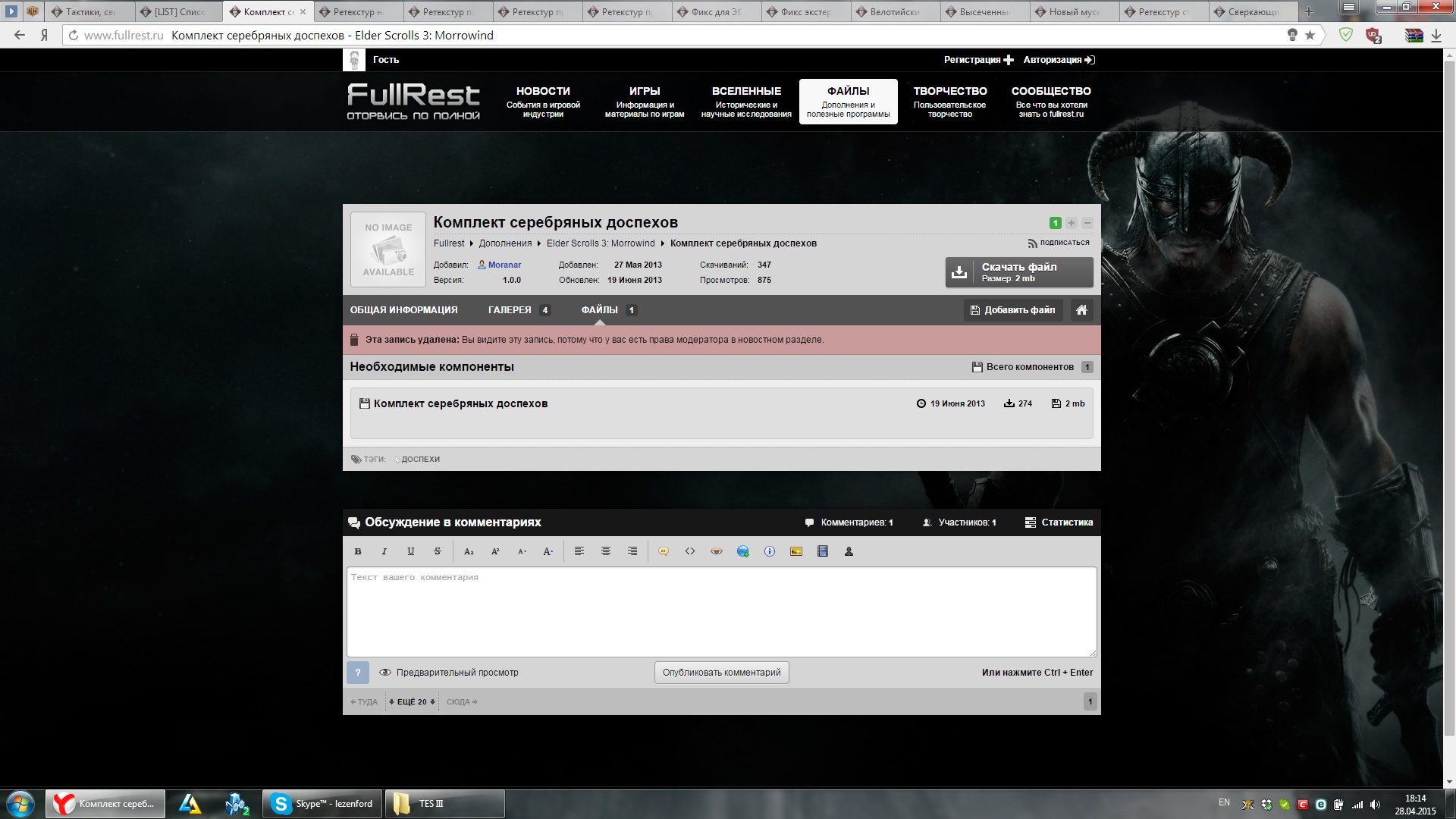
Task: Open ФАЙЛЫ menu section
Action: tap(849, 102)
